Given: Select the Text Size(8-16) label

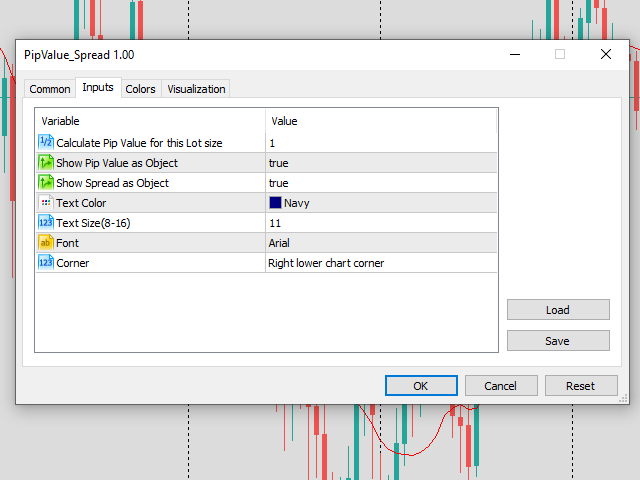Looking at the screenshot, I should (x=93, y=223).
